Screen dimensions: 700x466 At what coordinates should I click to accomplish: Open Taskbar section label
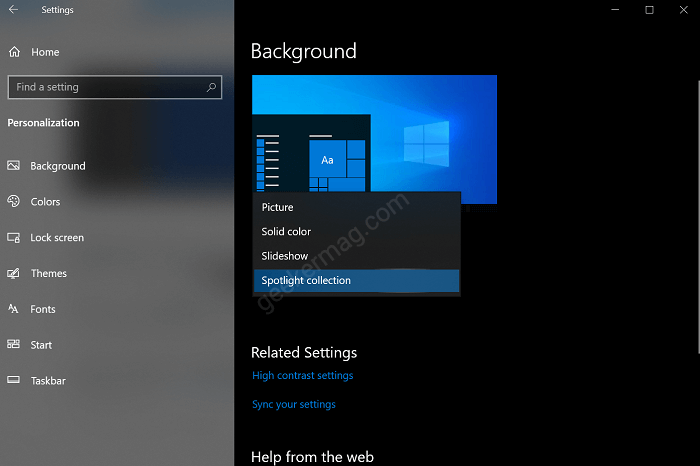(x=48, y=381)
